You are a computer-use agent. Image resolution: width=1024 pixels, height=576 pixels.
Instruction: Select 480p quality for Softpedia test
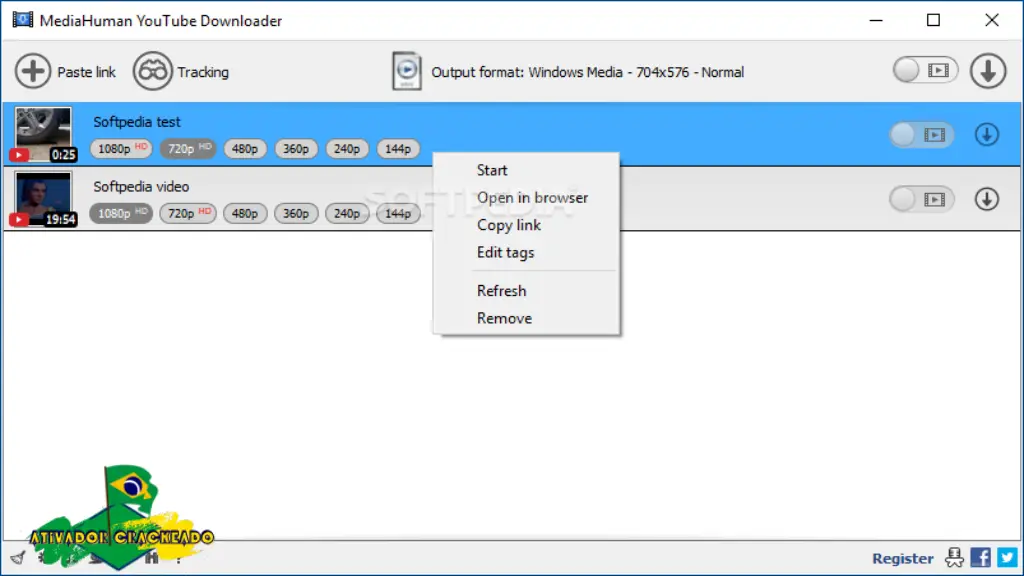[x=245, y=149]
